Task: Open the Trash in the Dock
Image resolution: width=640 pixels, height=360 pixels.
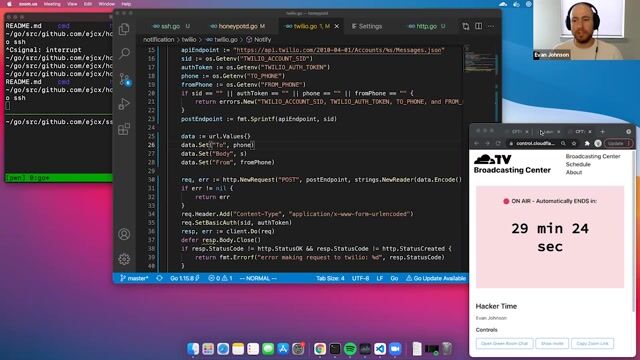Action: [x=447, y=349]
